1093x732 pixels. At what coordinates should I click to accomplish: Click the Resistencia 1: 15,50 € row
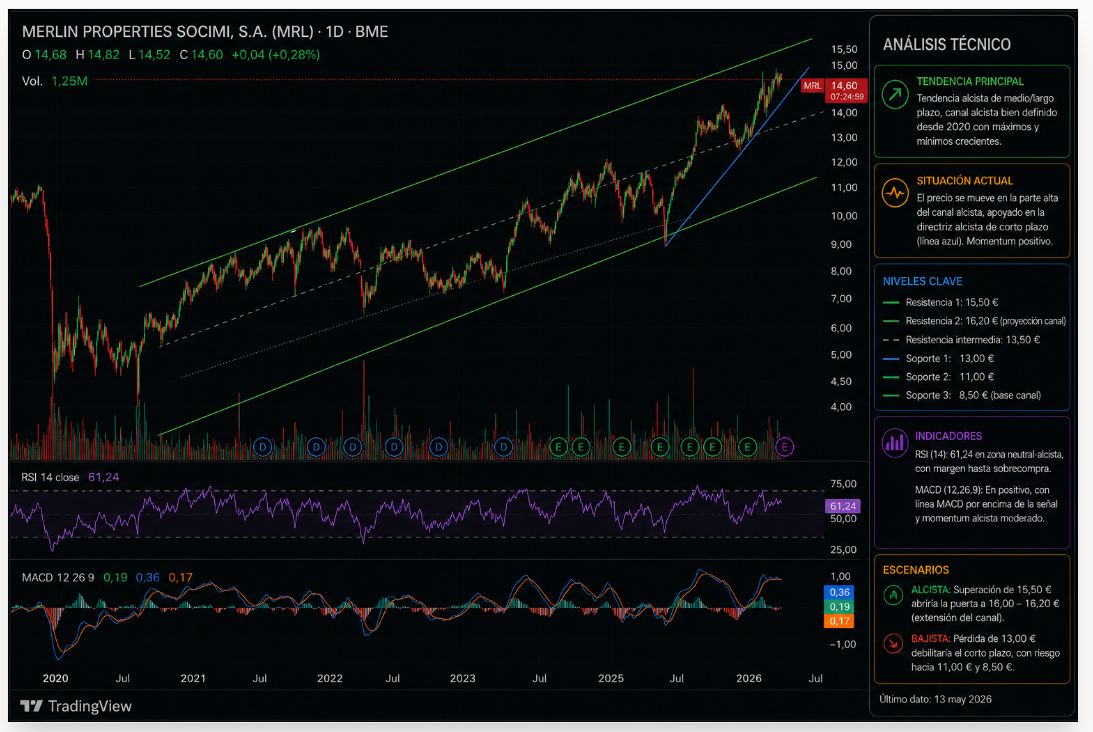(x=940, y=303)
